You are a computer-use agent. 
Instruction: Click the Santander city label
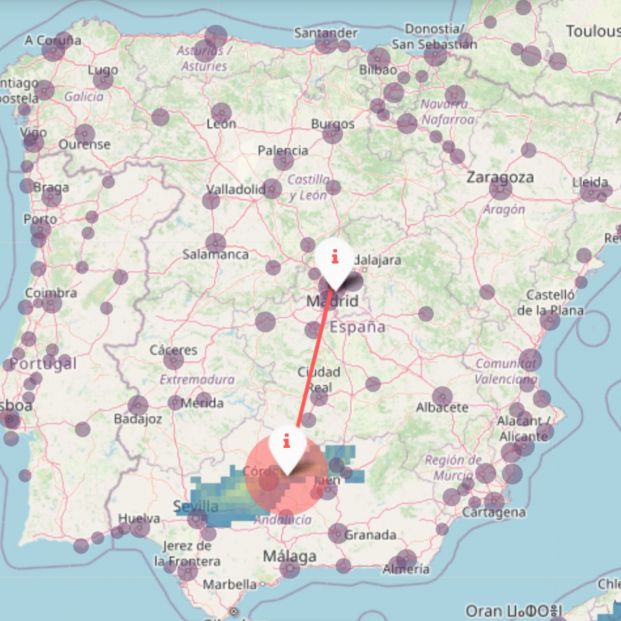point(326,33)
